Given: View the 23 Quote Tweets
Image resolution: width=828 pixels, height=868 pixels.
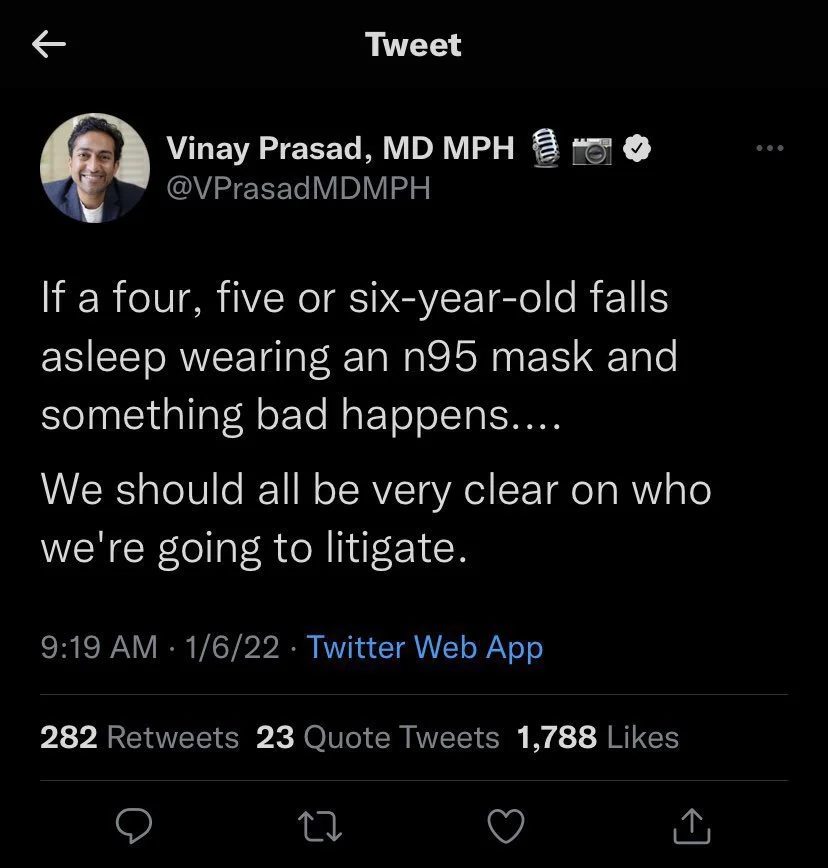Looking at the screenshot, I should click(377, 738).
